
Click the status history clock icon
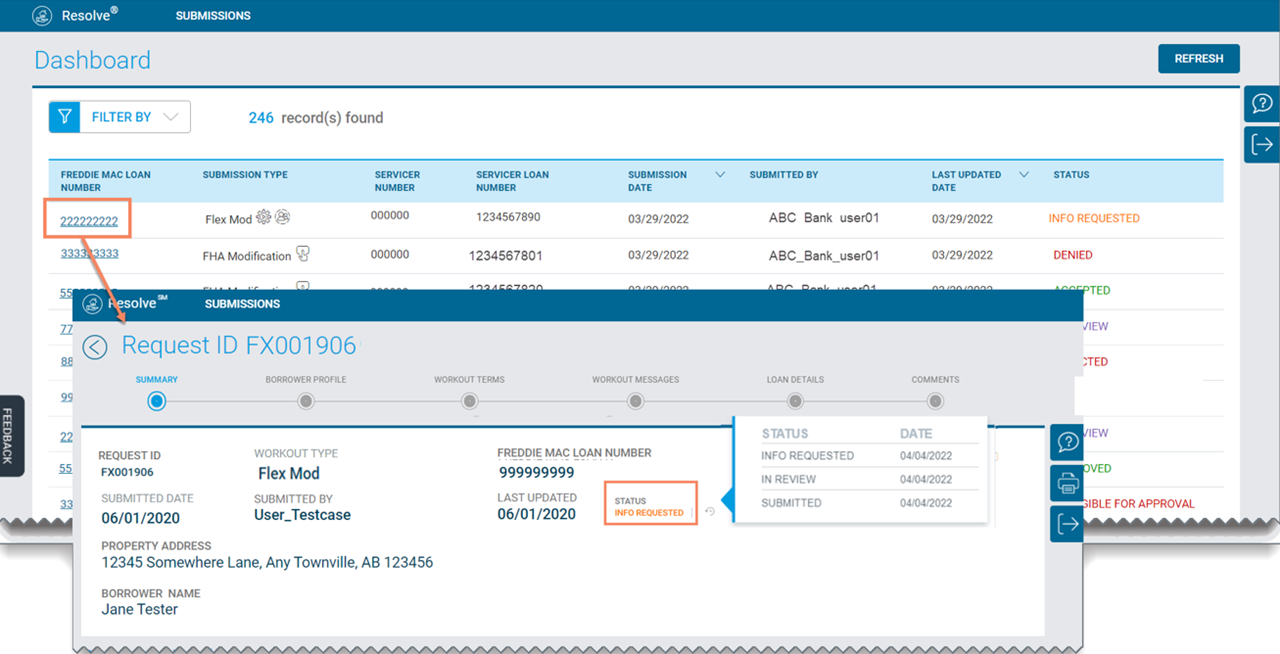710,512
